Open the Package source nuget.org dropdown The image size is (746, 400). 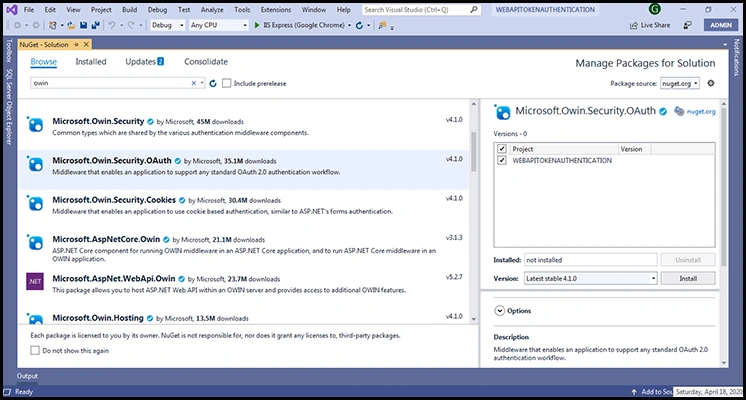click(x=680, y=83)
